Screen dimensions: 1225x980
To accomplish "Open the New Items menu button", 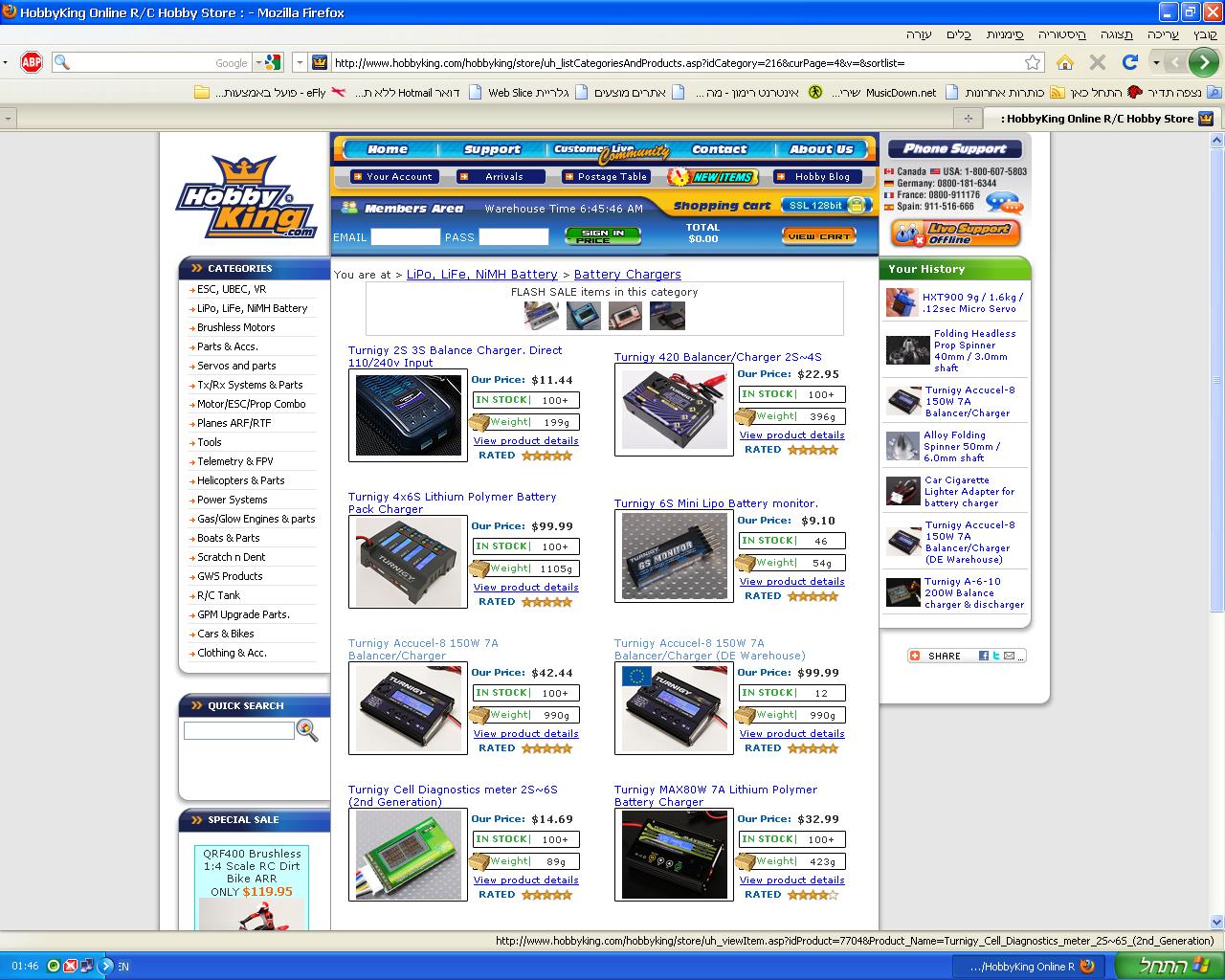I will (x=713, y=176).
